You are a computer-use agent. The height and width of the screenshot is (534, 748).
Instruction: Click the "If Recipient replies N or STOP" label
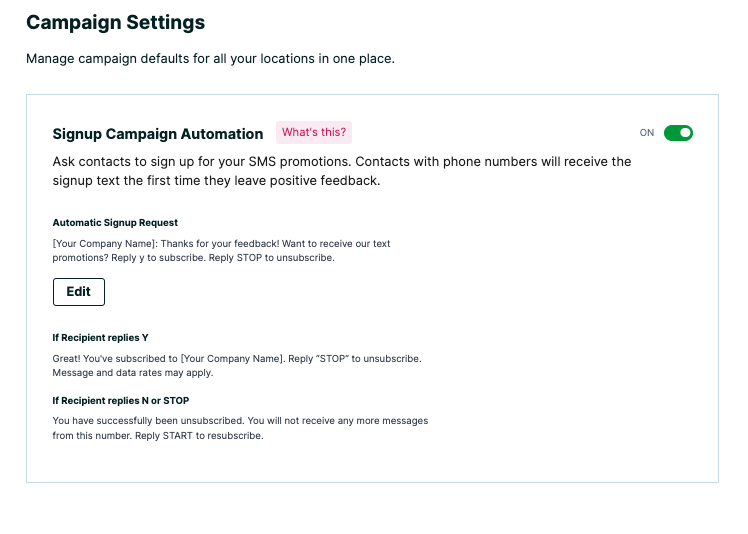coord(120,401)
